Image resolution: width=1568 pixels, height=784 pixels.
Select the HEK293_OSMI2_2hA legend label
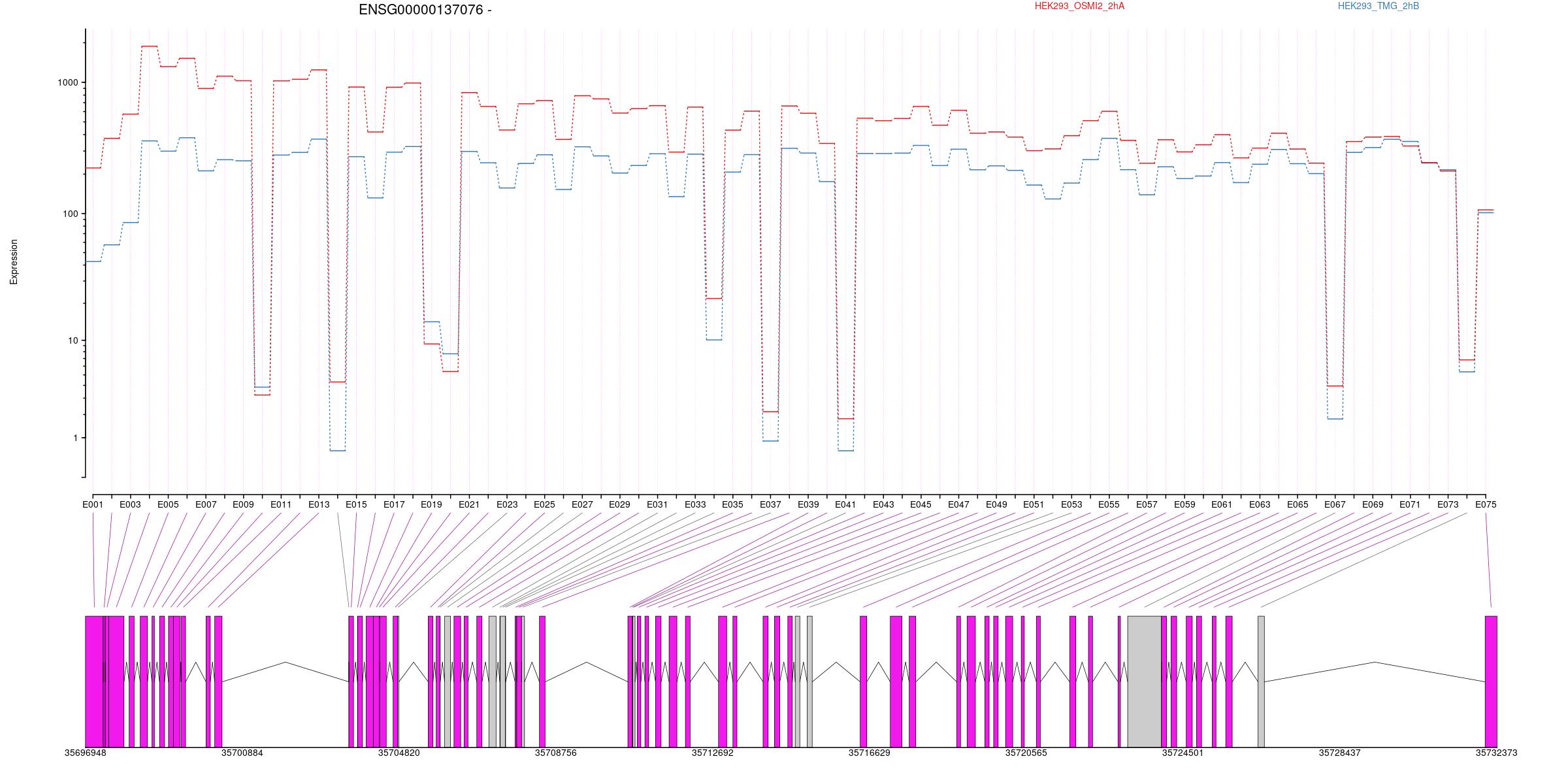tap(1080, 6)
